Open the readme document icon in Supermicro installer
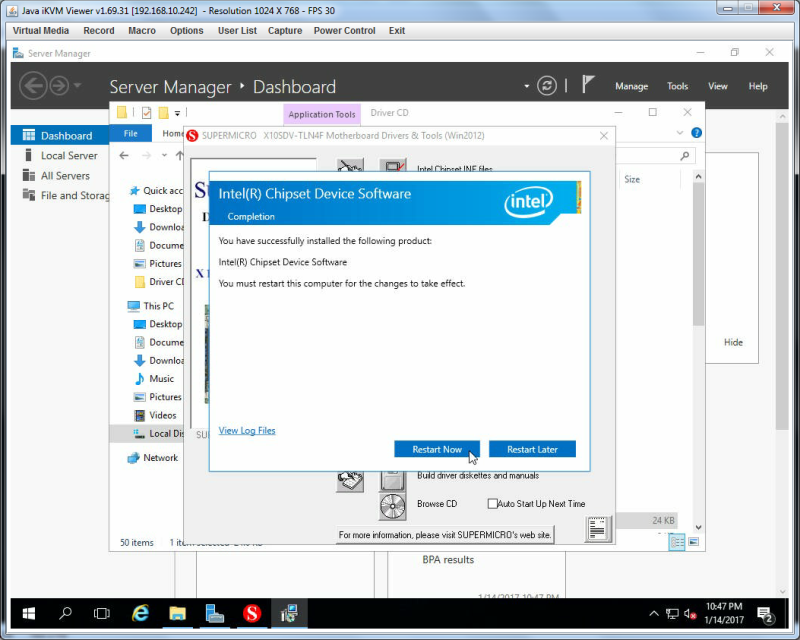 (x=597, y=529)
